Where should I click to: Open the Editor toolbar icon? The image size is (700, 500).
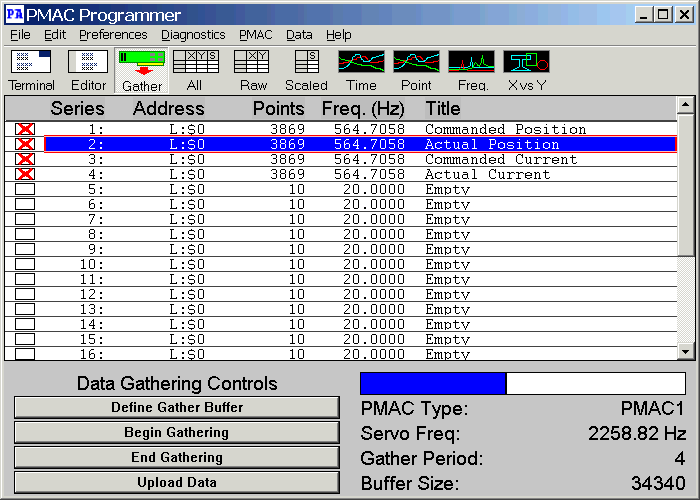click(87, 69)
